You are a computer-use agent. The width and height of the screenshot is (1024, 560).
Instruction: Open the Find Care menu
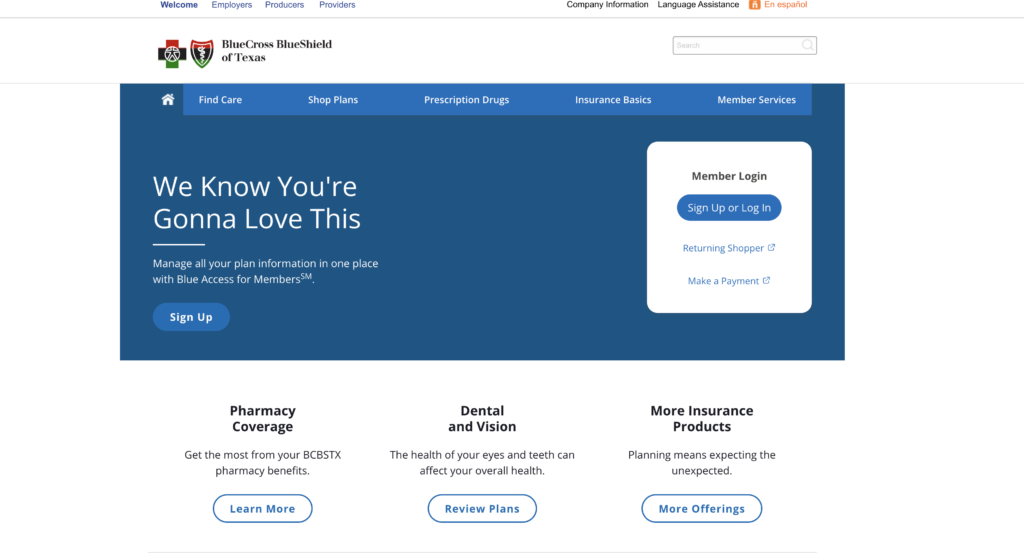click(220, 100)
